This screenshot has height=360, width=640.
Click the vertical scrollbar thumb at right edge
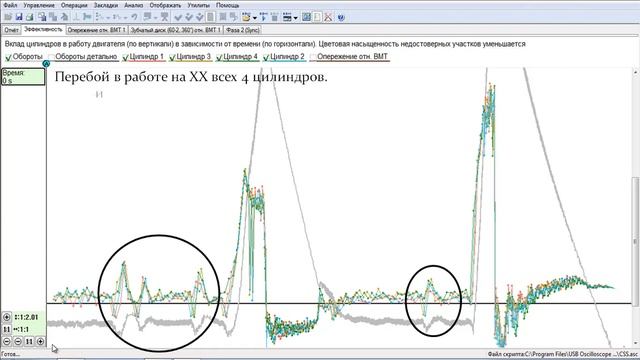[635, 241]
